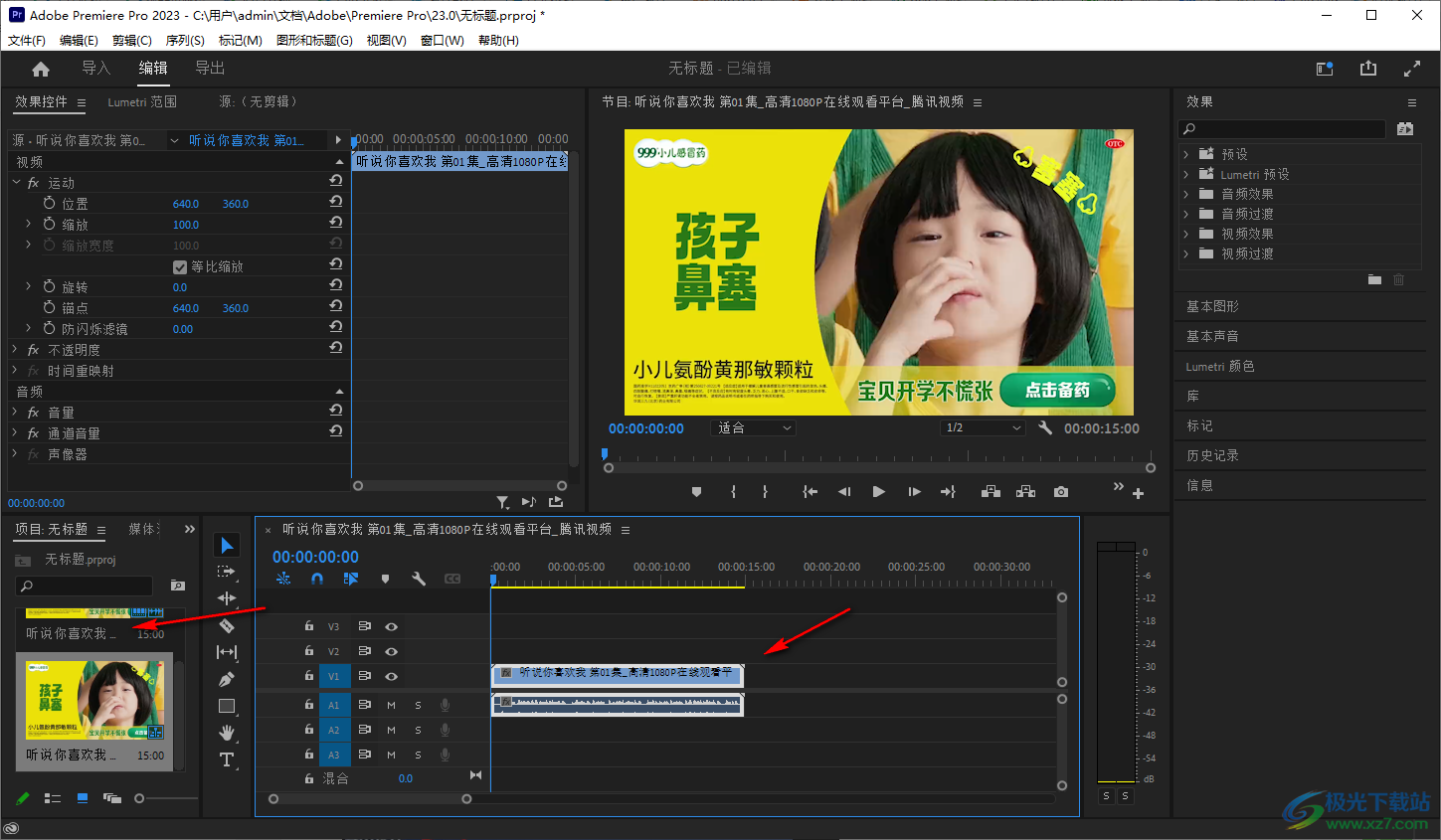1441x840 pixels.
Task: Open Program monitor settings wrench
Action: [x=1045, y=427]
